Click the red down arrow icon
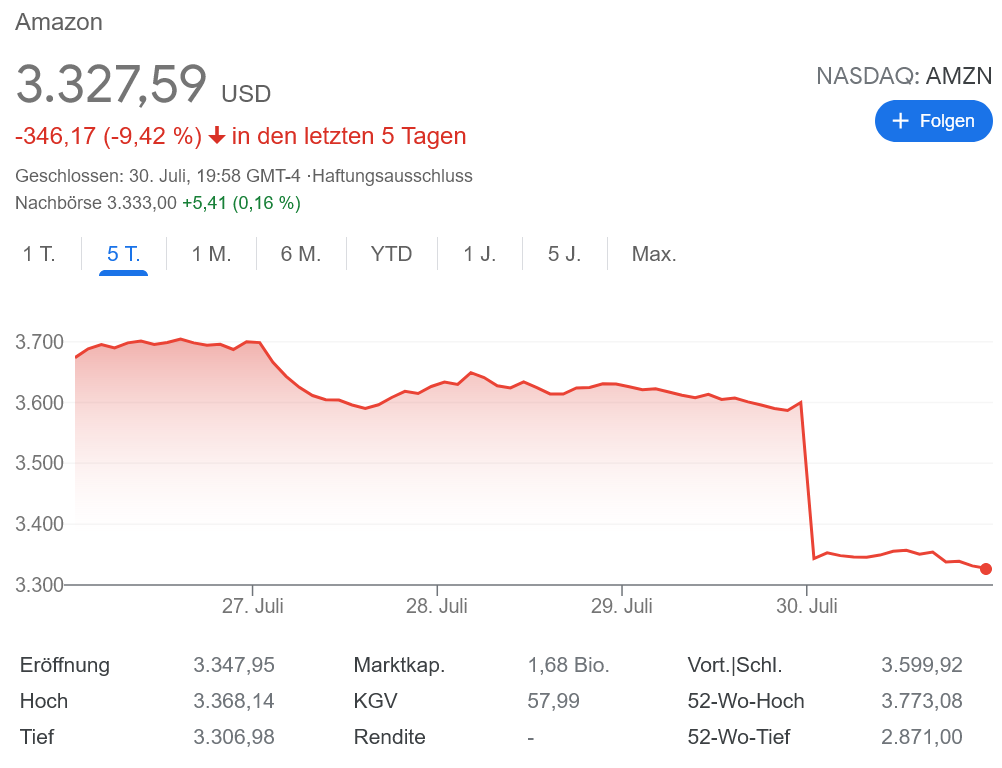The height and width of the screenshot is (768, 1002). 216,136
